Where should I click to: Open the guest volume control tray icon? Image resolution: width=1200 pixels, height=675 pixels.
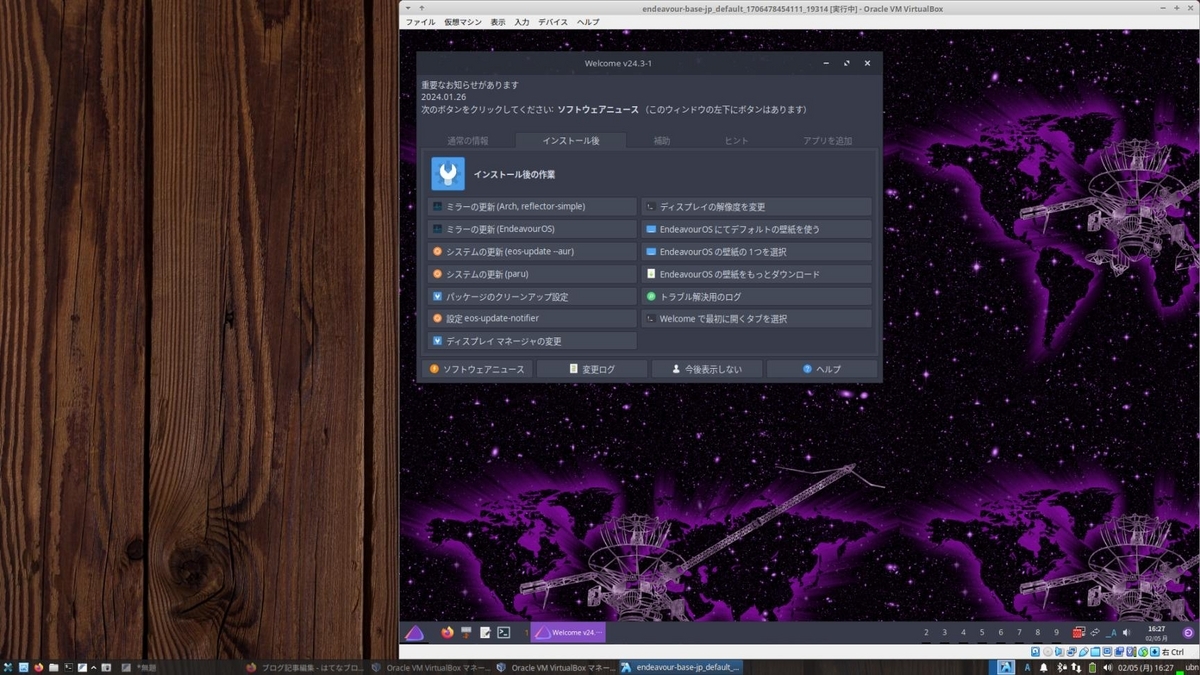pyautogui.click(x=1128, y=632)
